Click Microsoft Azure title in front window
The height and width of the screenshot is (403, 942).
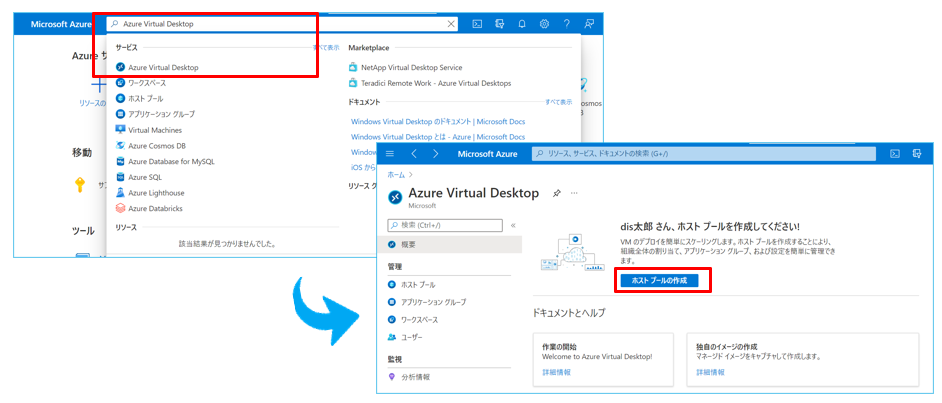pos(487,154)
